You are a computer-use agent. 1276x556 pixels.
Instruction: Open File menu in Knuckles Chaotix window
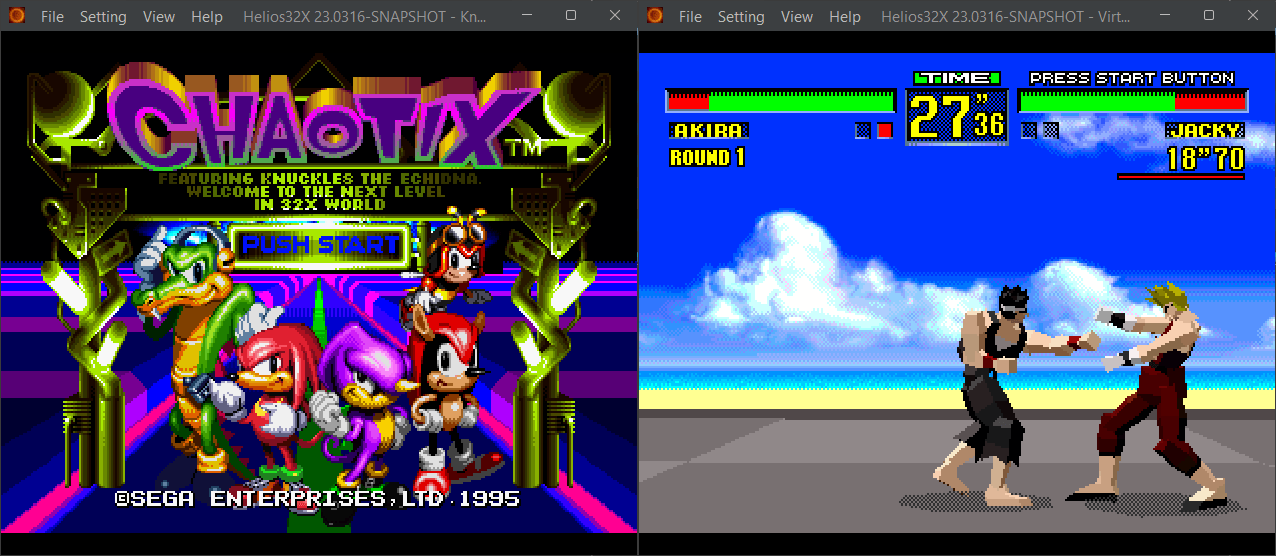click(52, 17)
